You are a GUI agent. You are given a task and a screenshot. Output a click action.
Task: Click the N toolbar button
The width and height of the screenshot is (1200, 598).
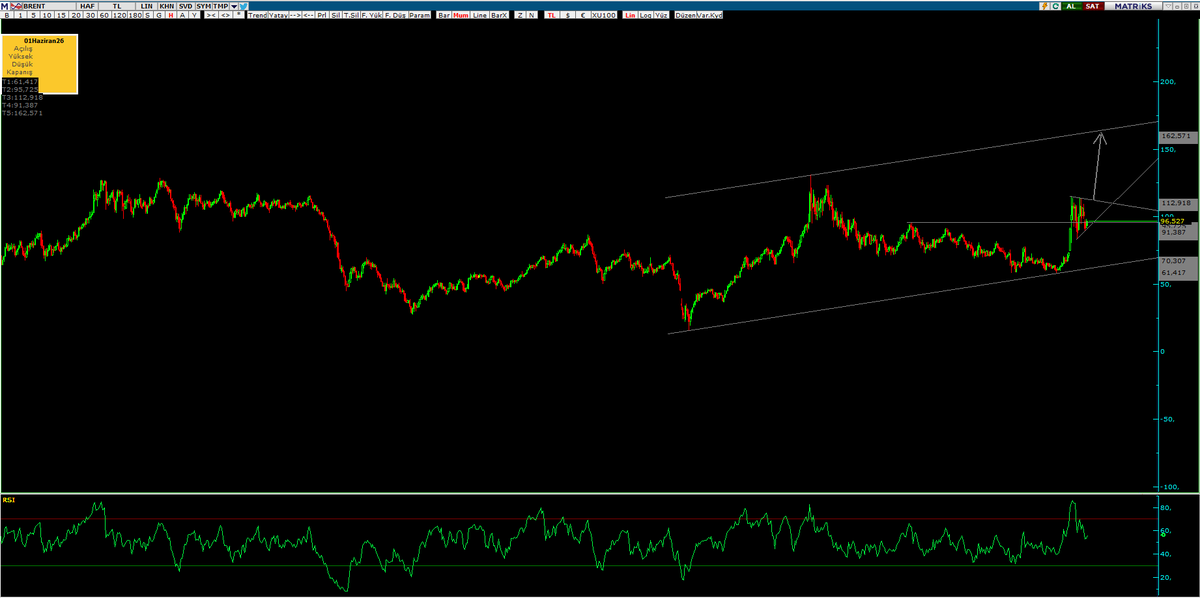[531, 15]
